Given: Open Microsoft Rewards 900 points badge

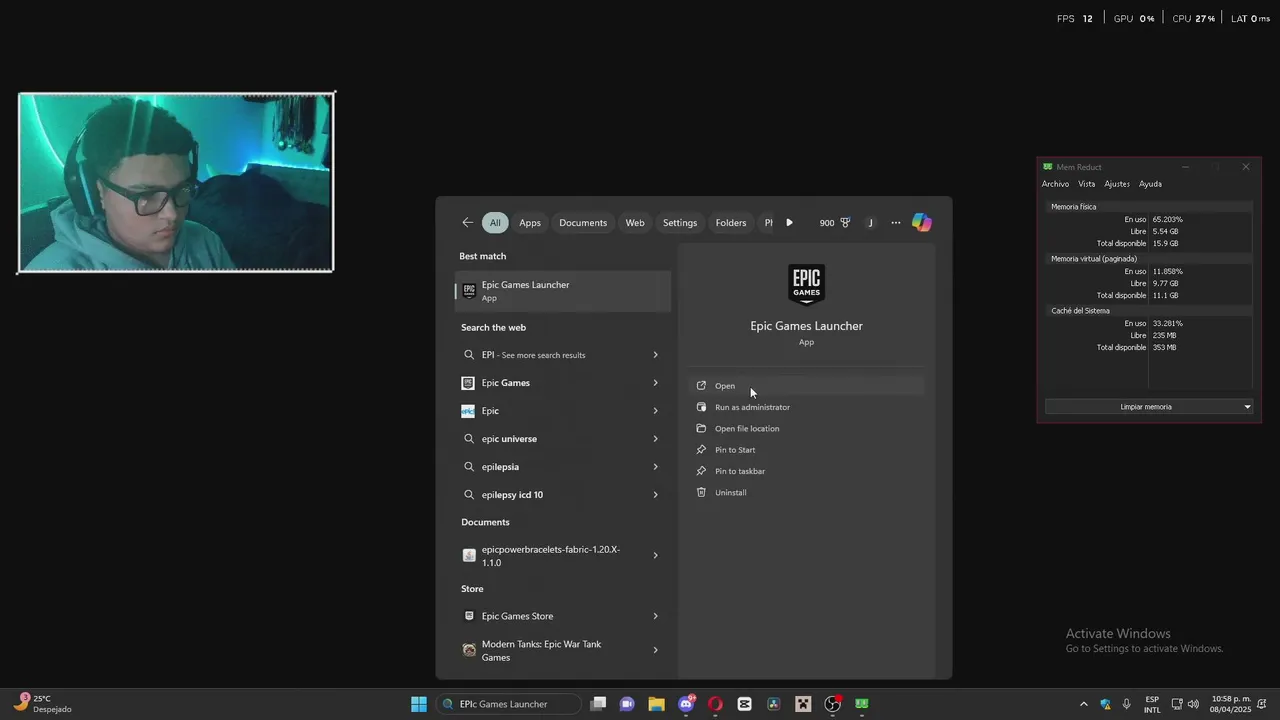Looking at the screenshot, I should [x=835, y=223].
